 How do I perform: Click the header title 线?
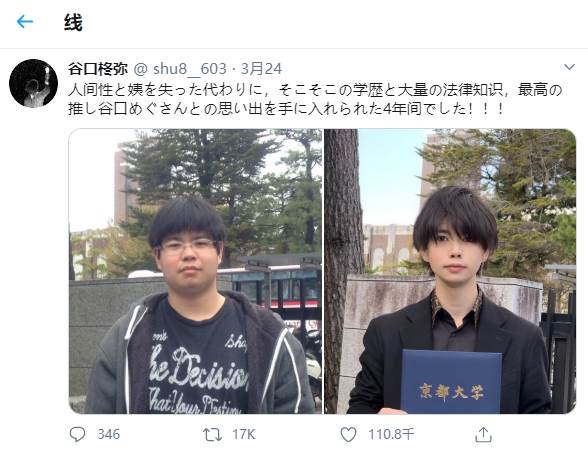tap(73, 23)
